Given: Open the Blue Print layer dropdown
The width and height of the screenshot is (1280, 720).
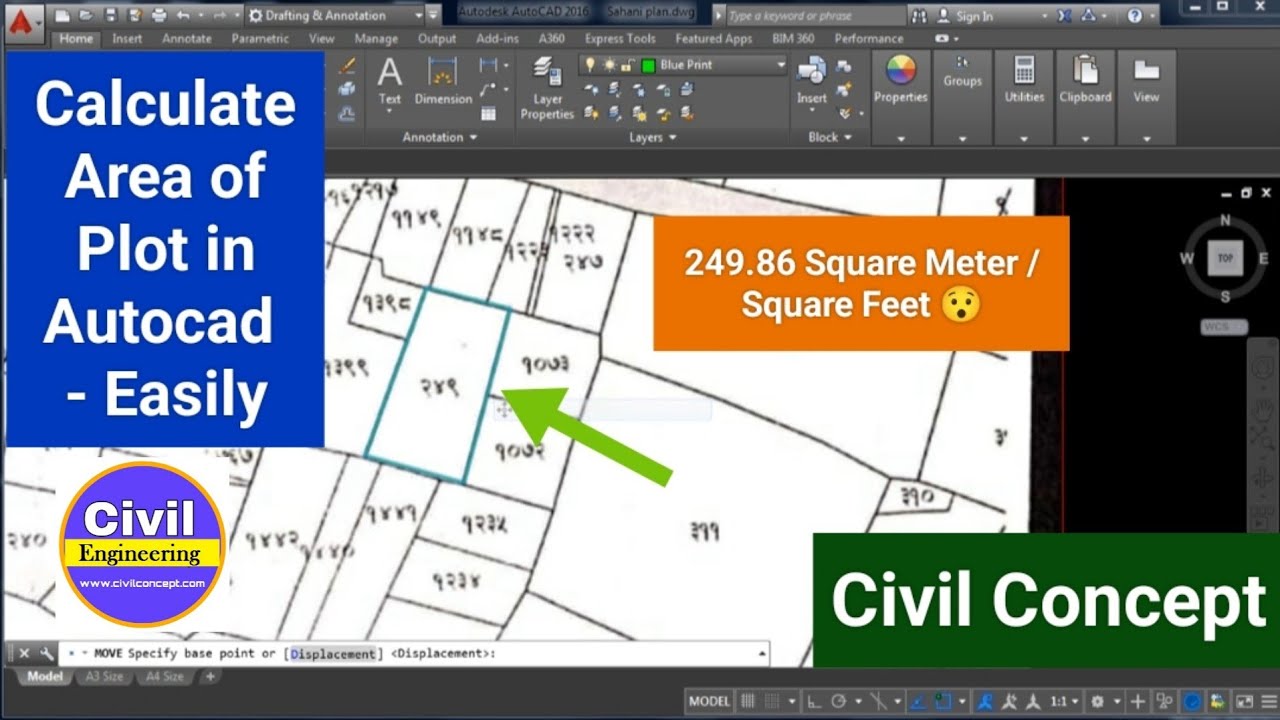Looking at the screenshot, I should click(684, 65).
